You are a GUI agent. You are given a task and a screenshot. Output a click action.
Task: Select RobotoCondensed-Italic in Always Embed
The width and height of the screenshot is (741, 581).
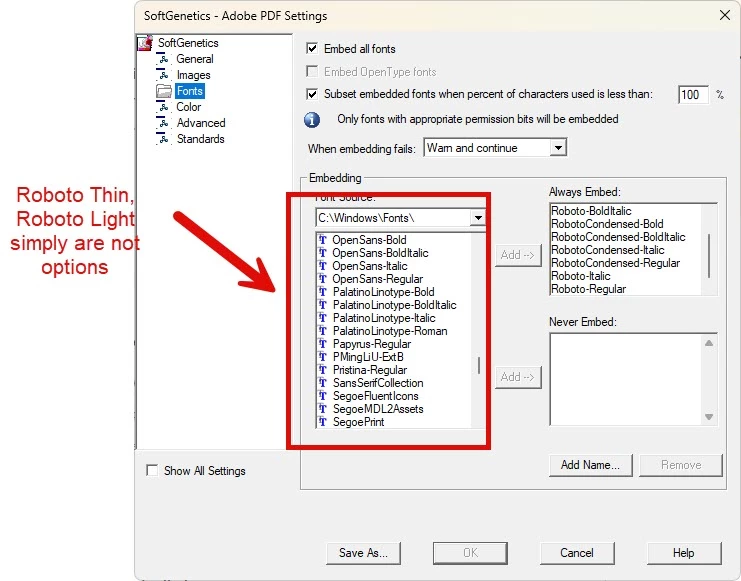(608, 250)
